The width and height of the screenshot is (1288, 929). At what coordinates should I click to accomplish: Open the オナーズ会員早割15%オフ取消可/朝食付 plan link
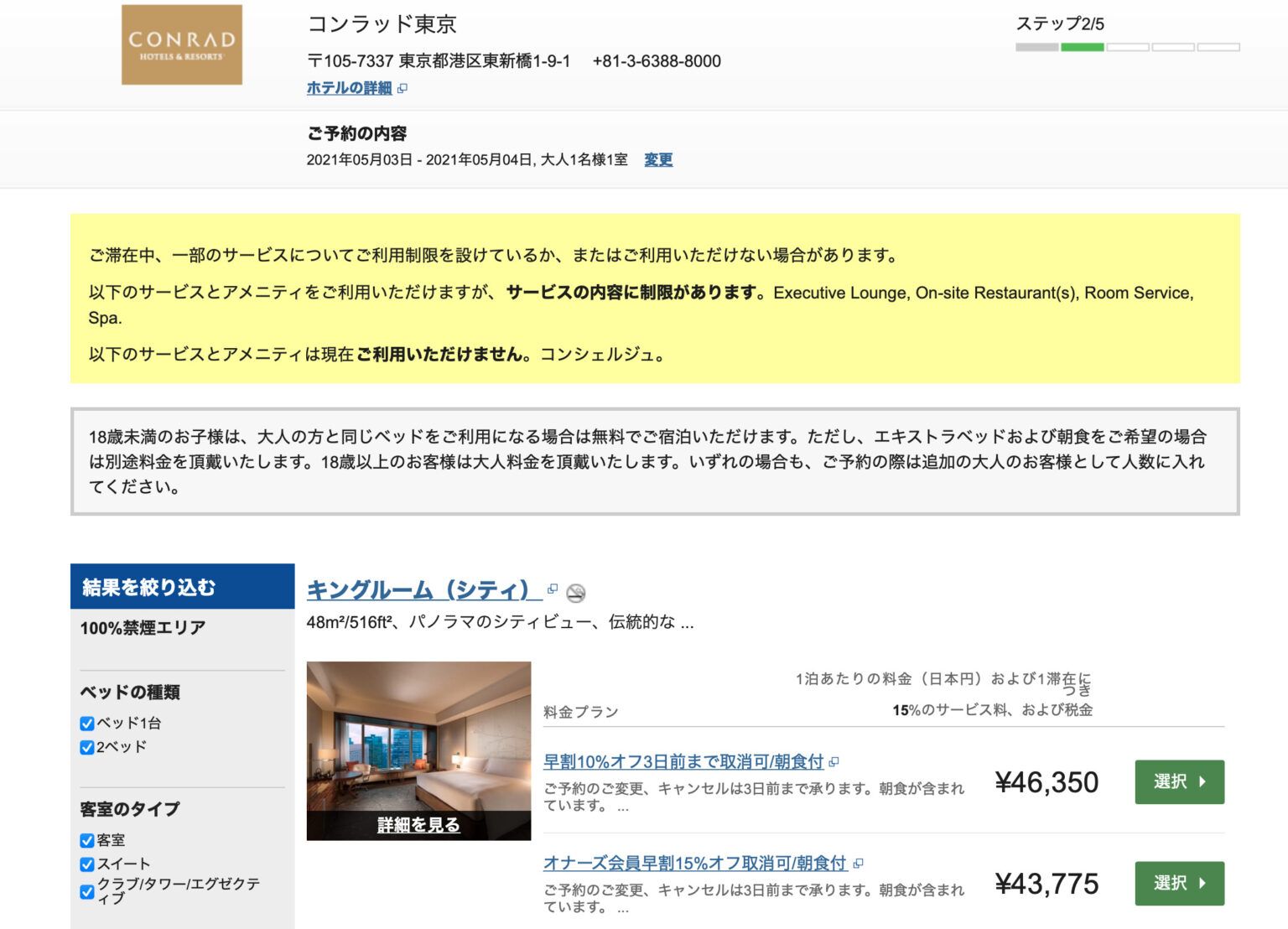pyautogui.click(x=695, y=863)
